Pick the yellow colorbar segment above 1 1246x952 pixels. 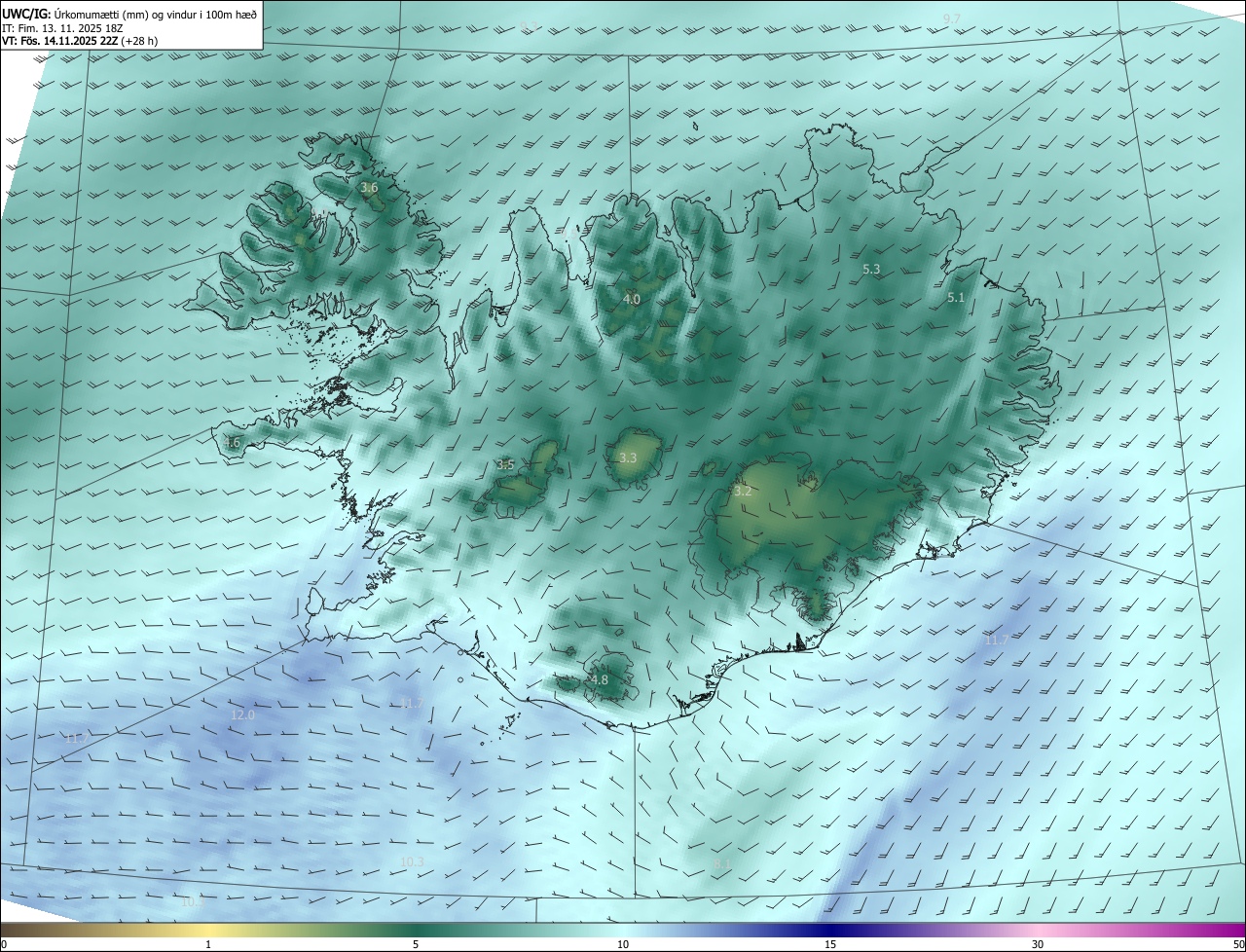click(208, 930)
